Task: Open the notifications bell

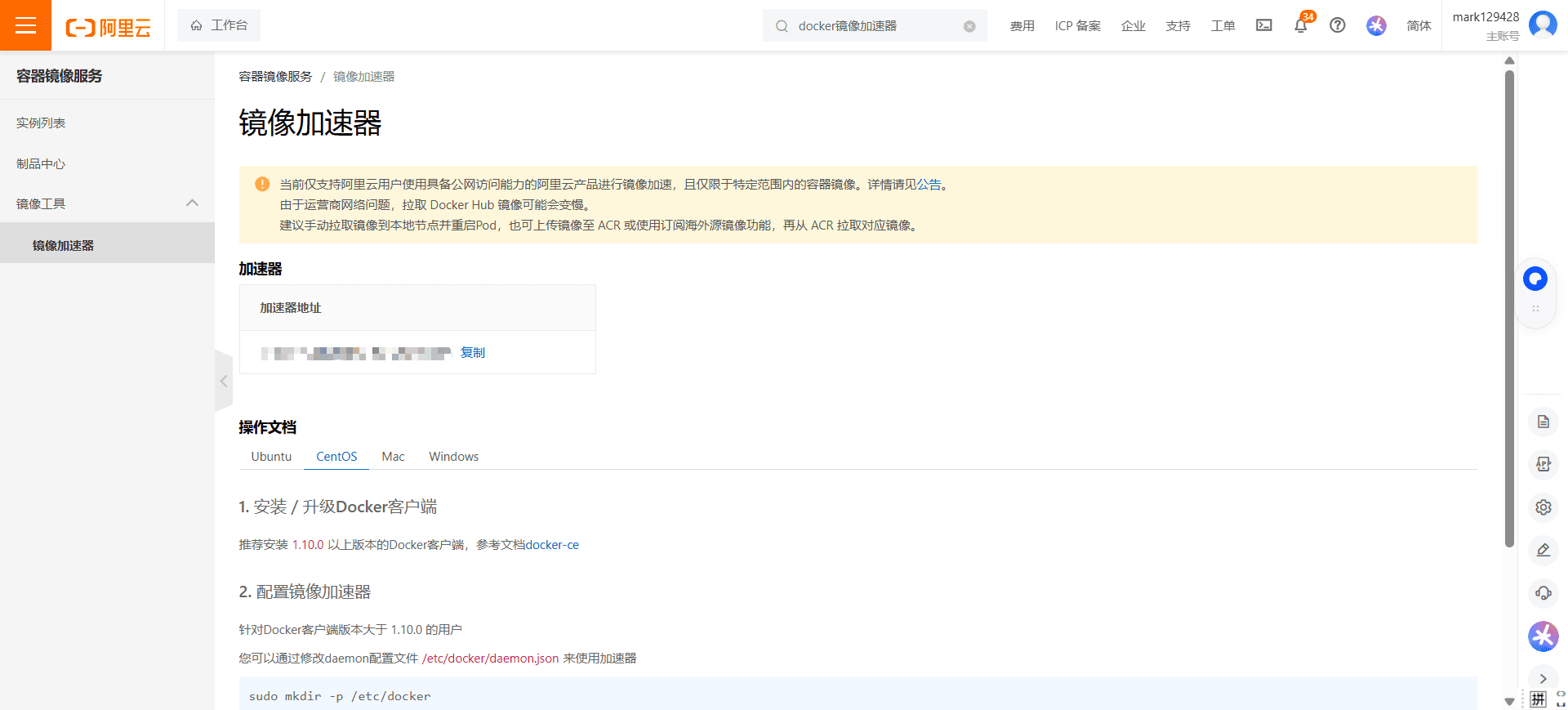Action: [1301, 25]
